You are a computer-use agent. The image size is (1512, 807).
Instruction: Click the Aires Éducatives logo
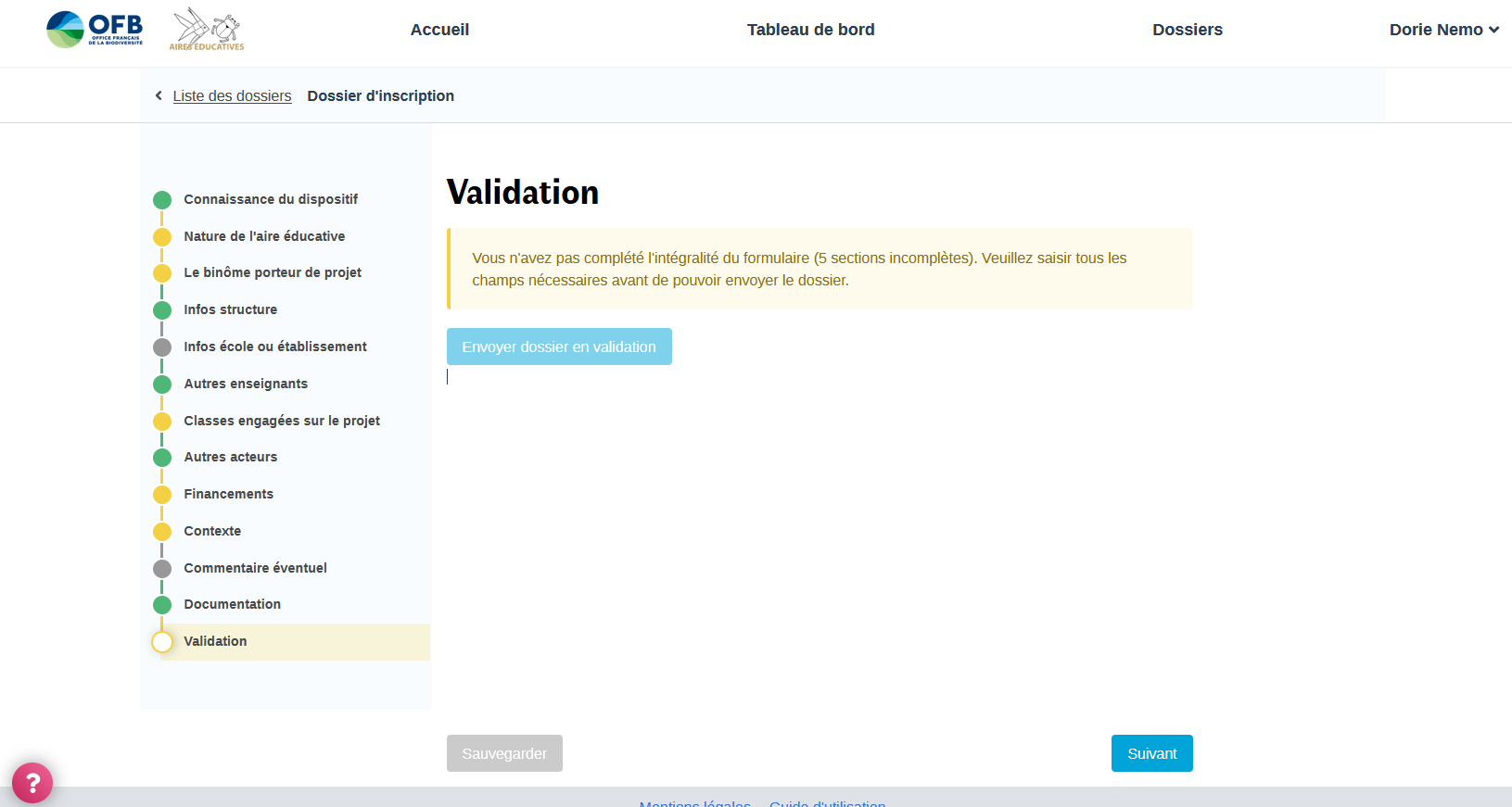(x=207, y=30)
